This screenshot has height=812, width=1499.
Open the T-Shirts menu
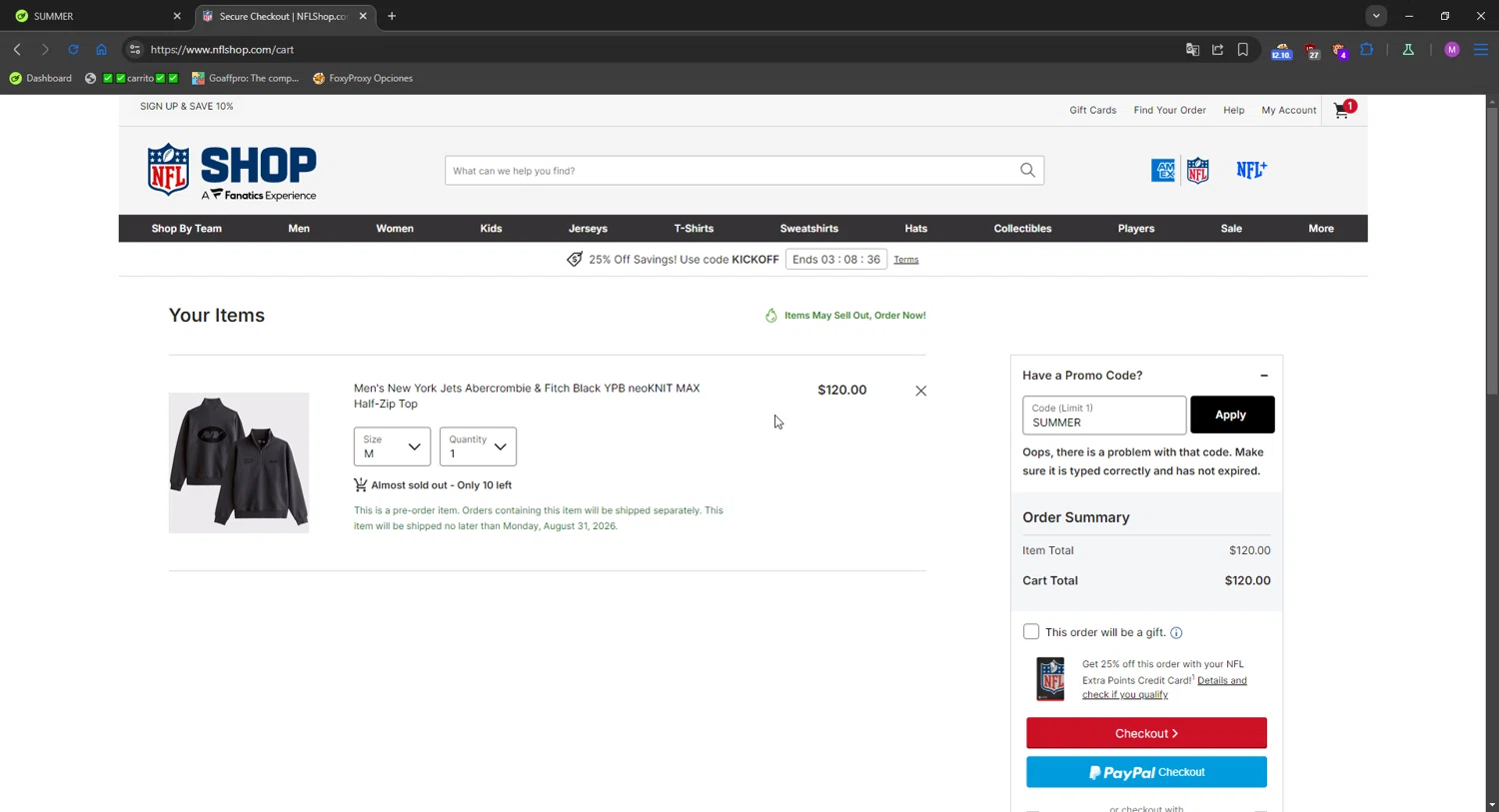coord(694,229)
